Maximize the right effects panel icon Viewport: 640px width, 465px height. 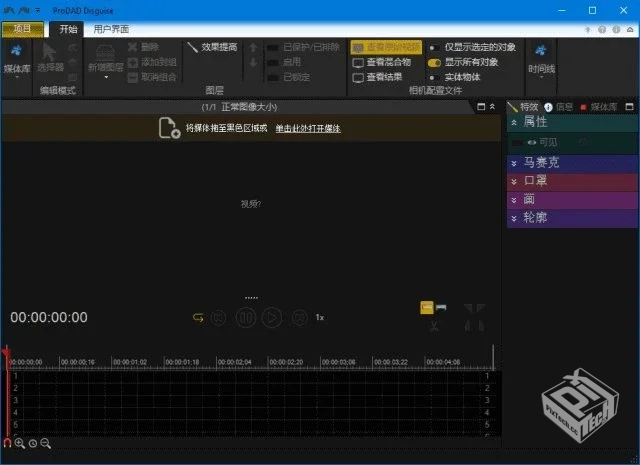point(629,107)
